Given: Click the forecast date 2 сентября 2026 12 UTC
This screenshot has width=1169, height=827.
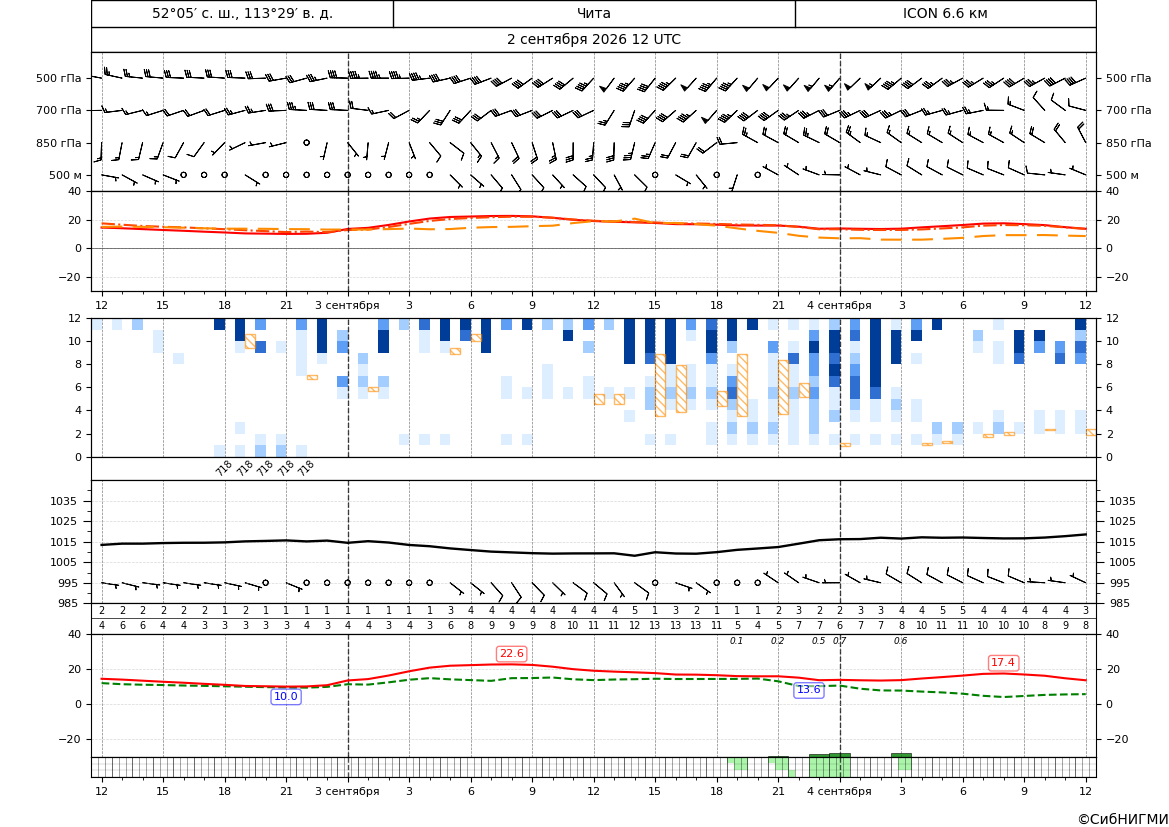Looking at the screenshot, I should 593,40.
